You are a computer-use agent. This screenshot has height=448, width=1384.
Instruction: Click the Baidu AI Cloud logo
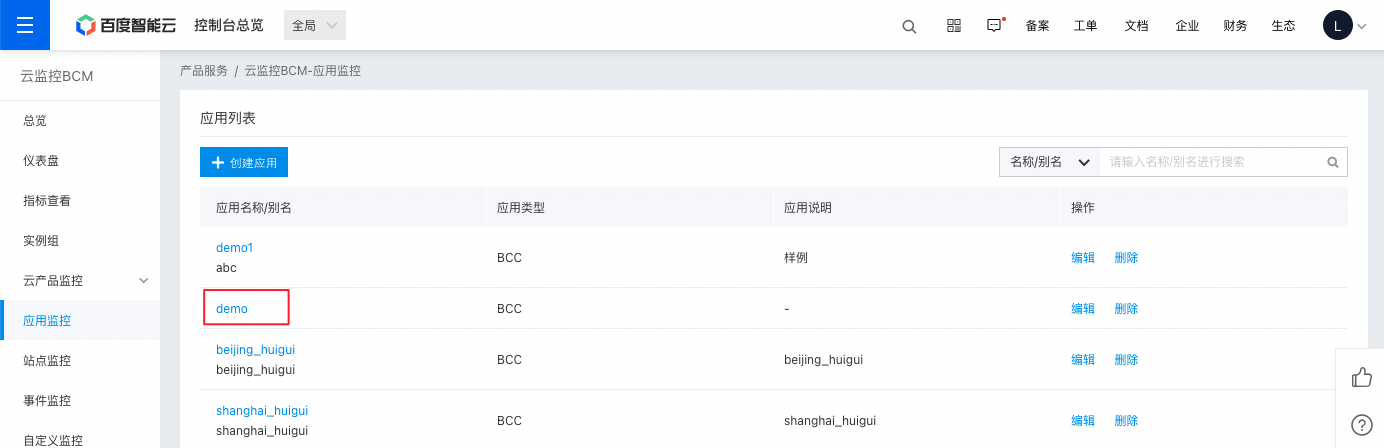126,26
